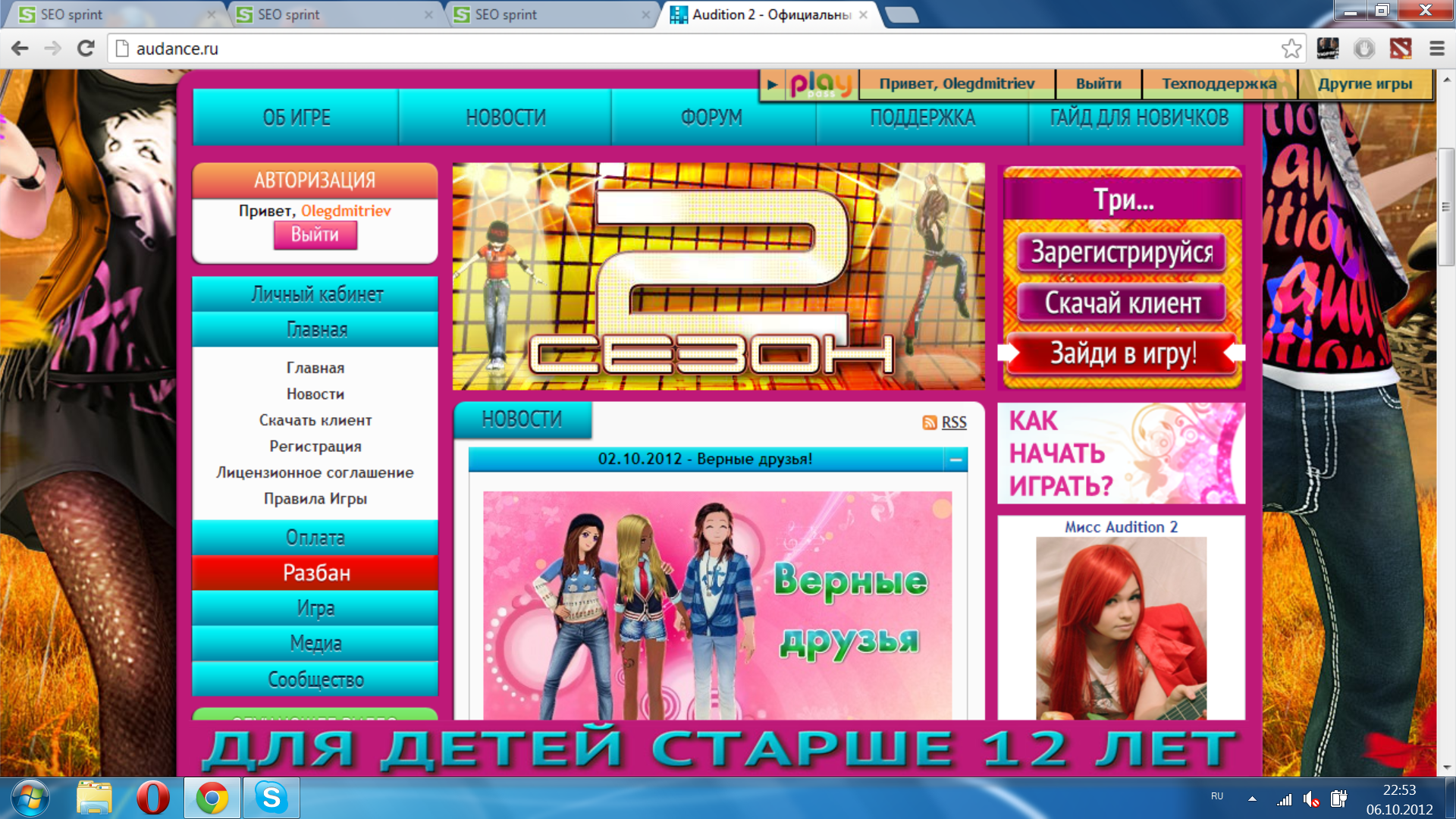Screen dimensions: 1456x819
Task: Click the dark monitor extension icon
Action: [x=1328, y=49]
